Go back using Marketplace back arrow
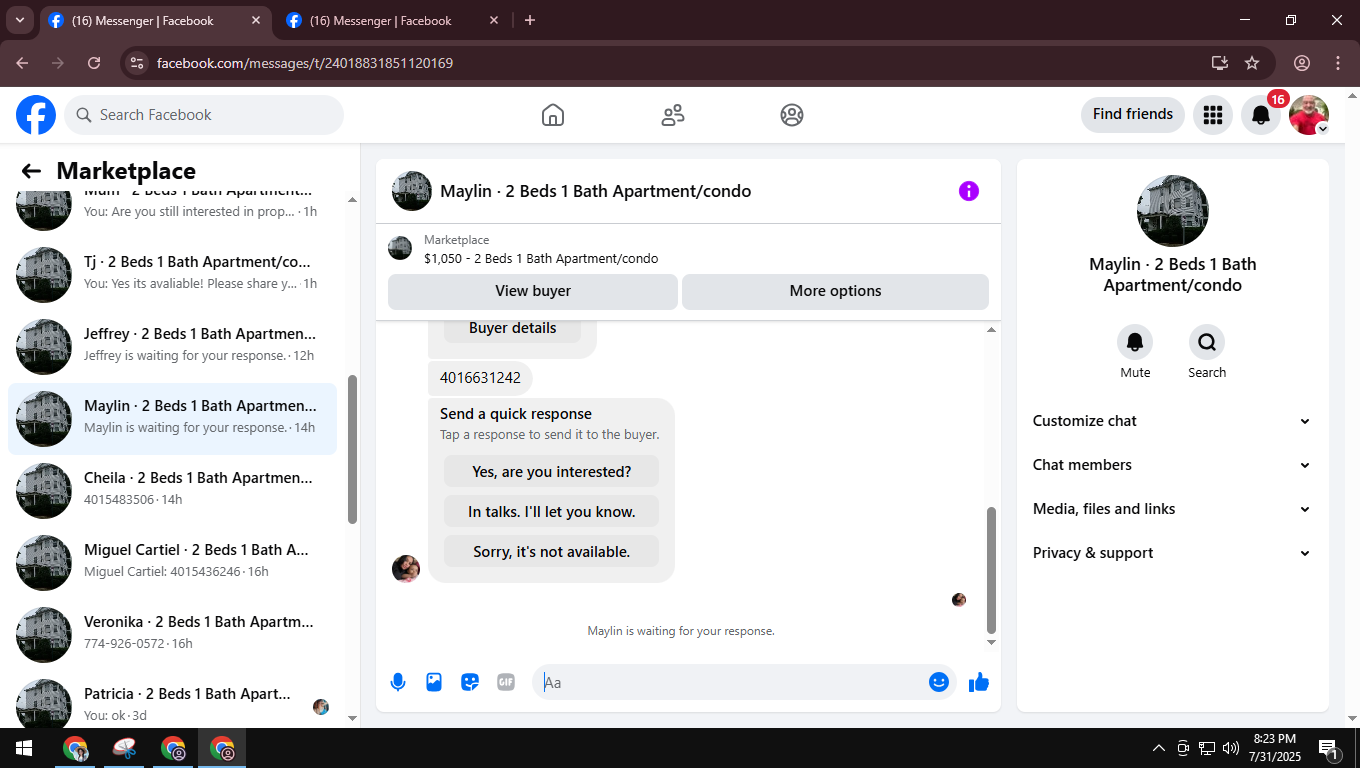 coord(31,171)
